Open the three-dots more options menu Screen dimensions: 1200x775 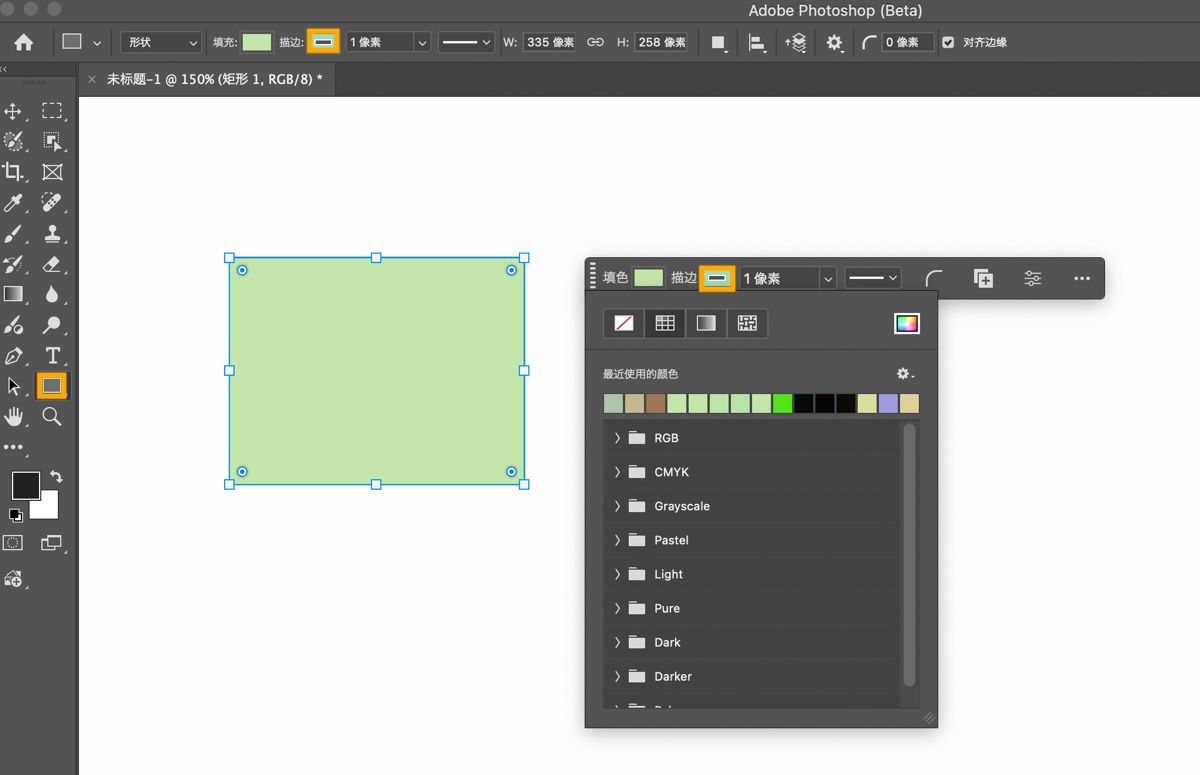pyautogui.click(x=1081, y=278)
